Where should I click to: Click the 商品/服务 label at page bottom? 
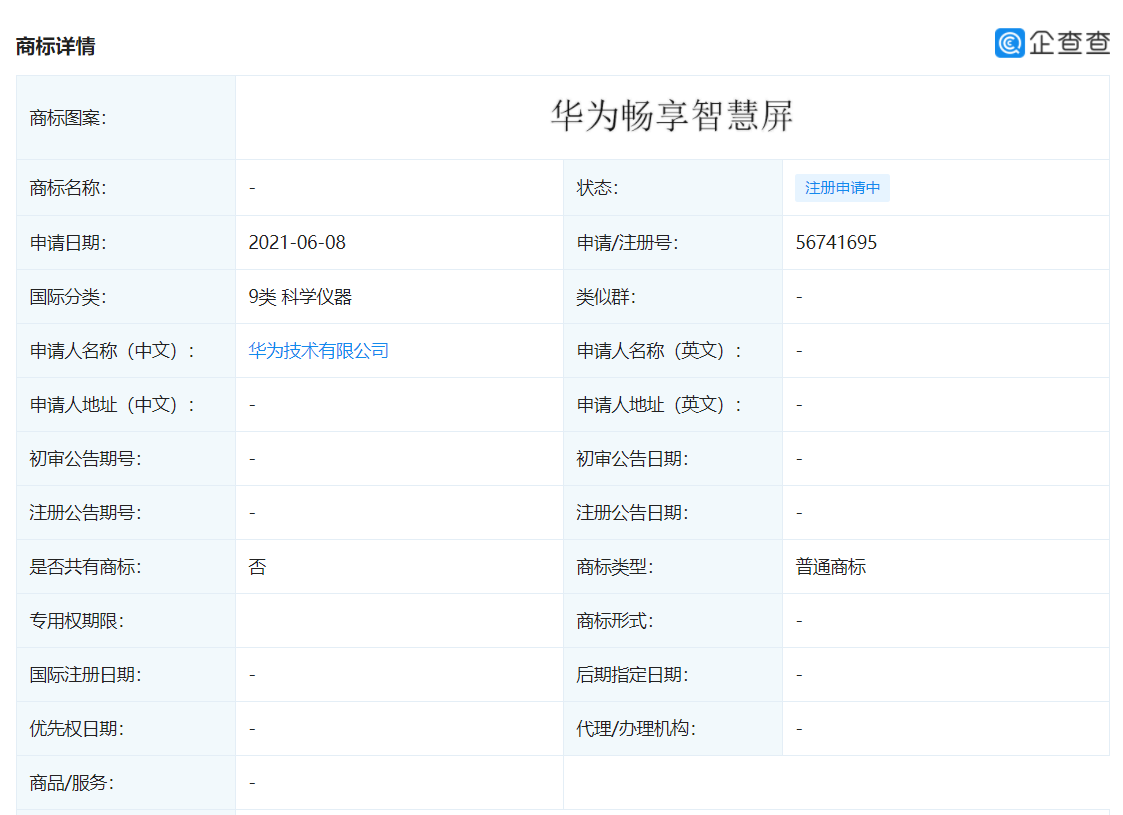pos(70,782)
